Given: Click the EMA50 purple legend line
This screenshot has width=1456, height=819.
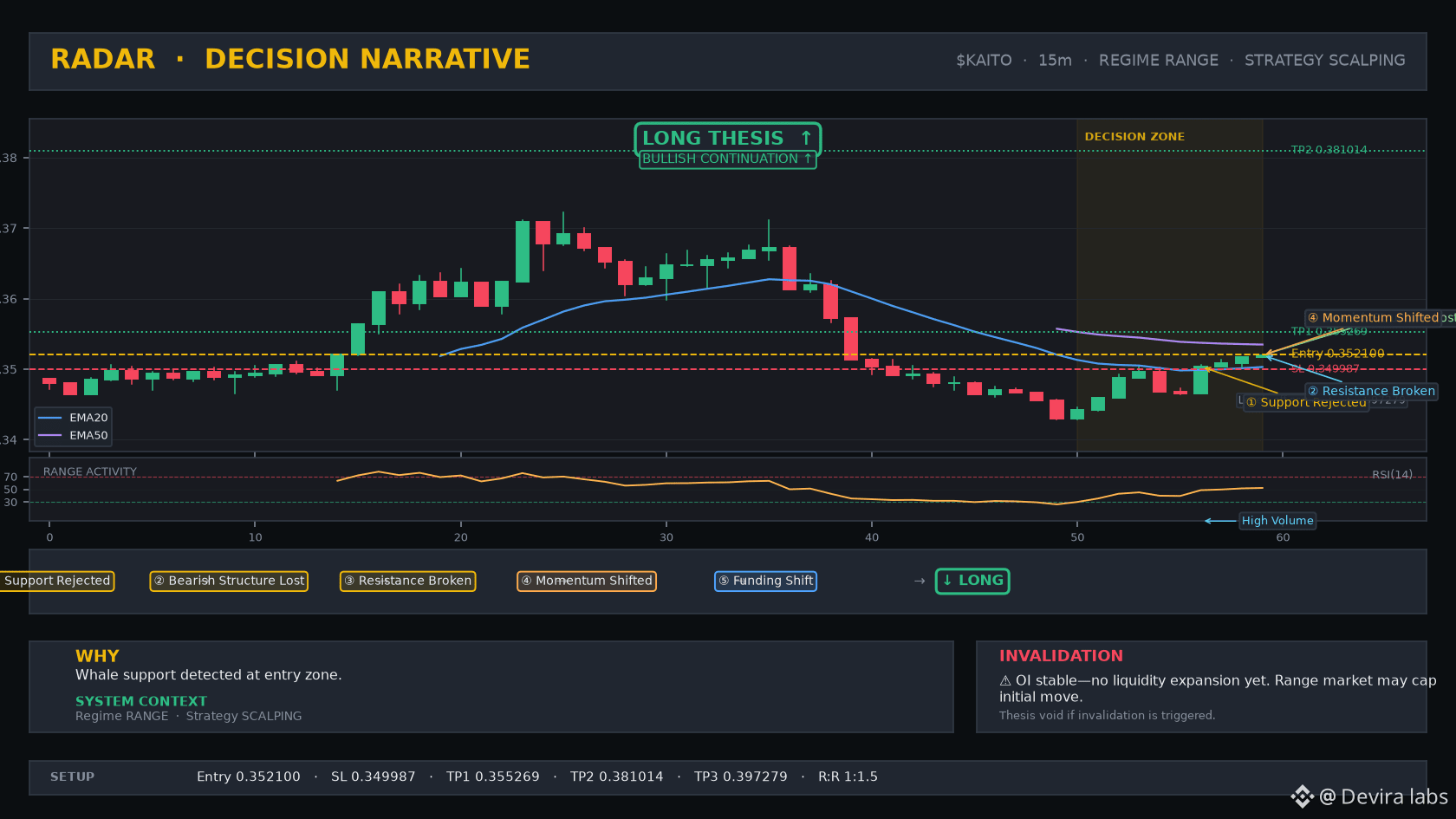Looking at the screenshot, I should pyautogui.click(x=49, y=436).
